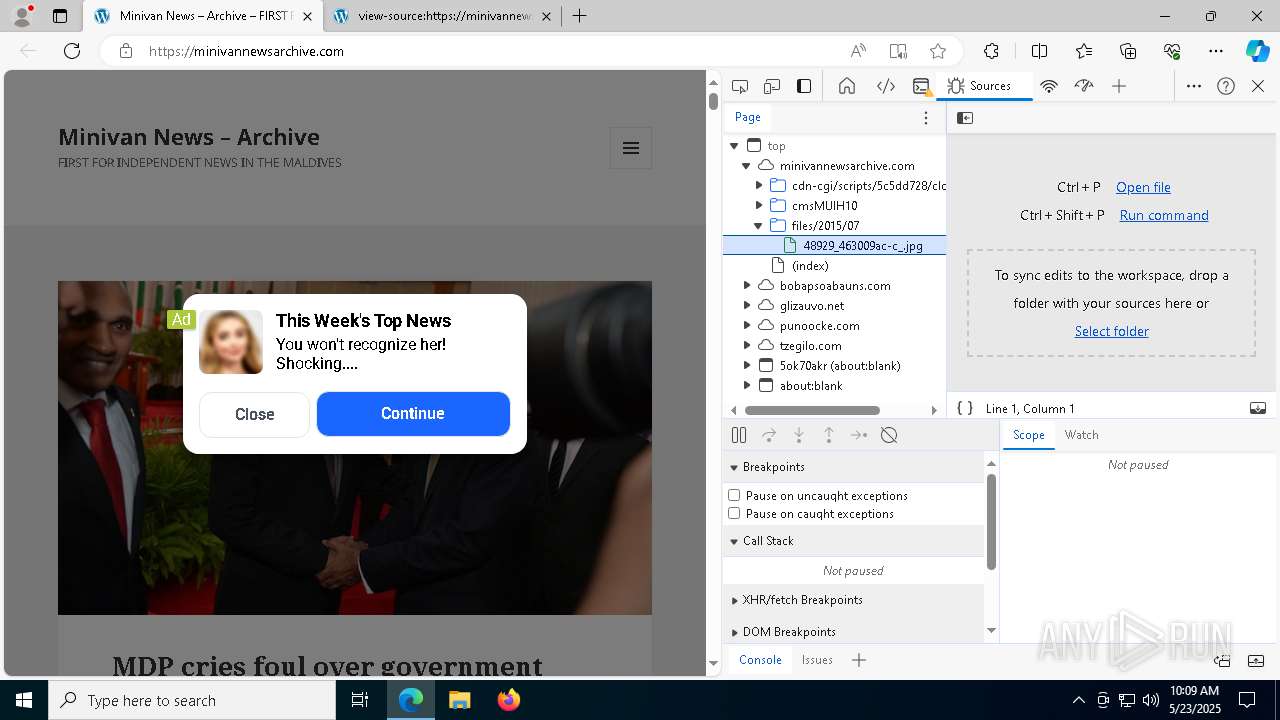Screen dimensions: 1280x720
Task: Open Navigator pane three-dot menu
Action: (x=926, y=118)
